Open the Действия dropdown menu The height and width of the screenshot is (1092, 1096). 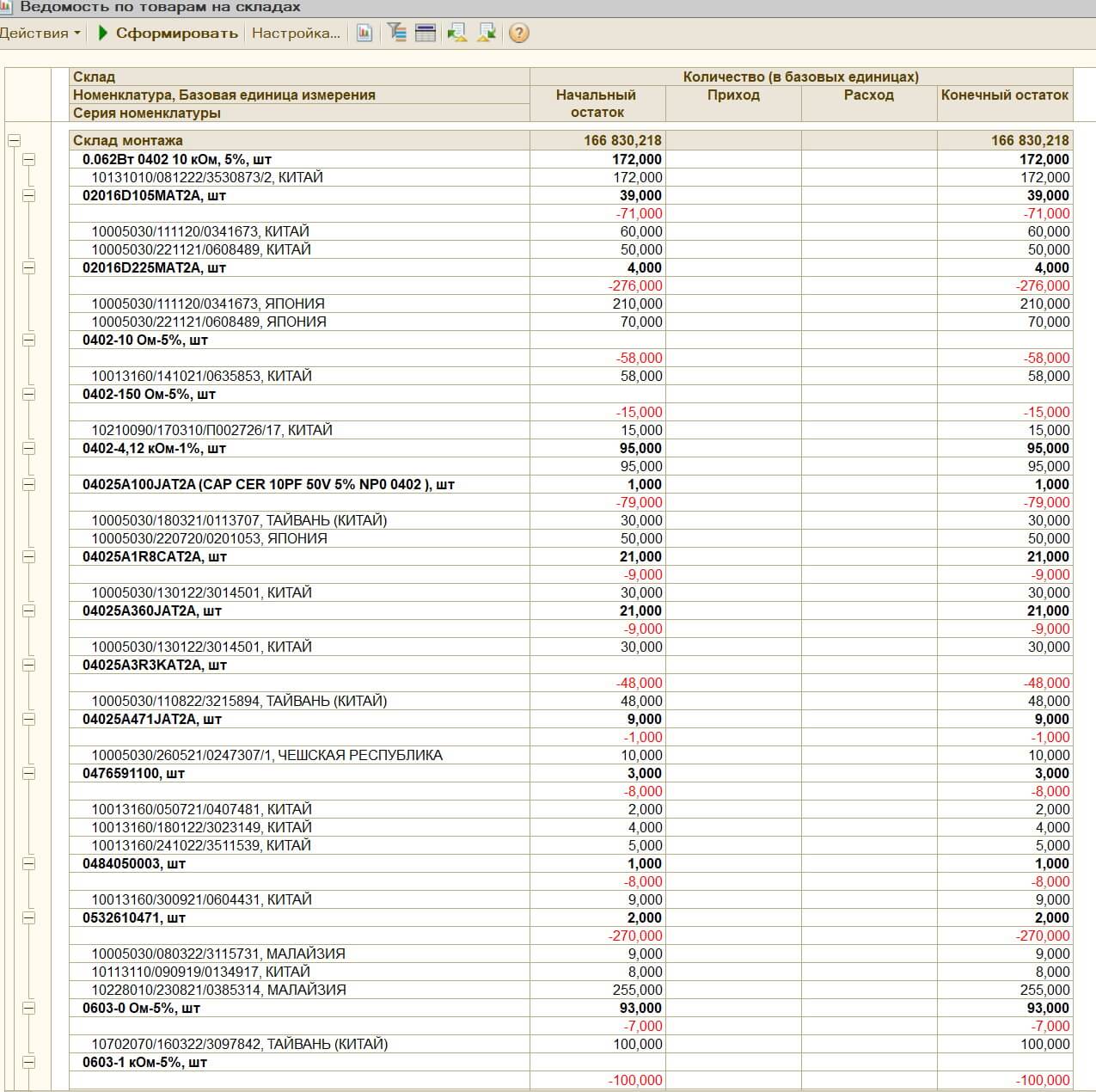[x=40, y=34]
